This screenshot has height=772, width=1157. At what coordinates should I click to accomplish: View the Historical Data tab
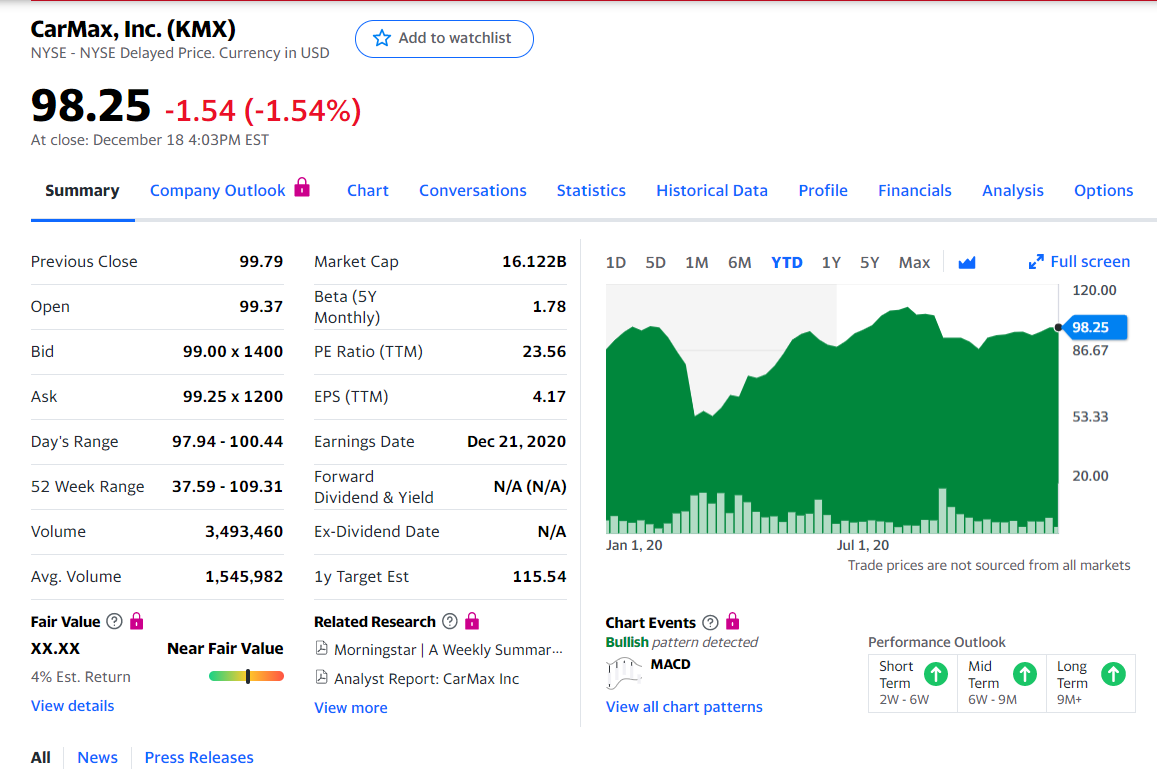coord(712,190)
